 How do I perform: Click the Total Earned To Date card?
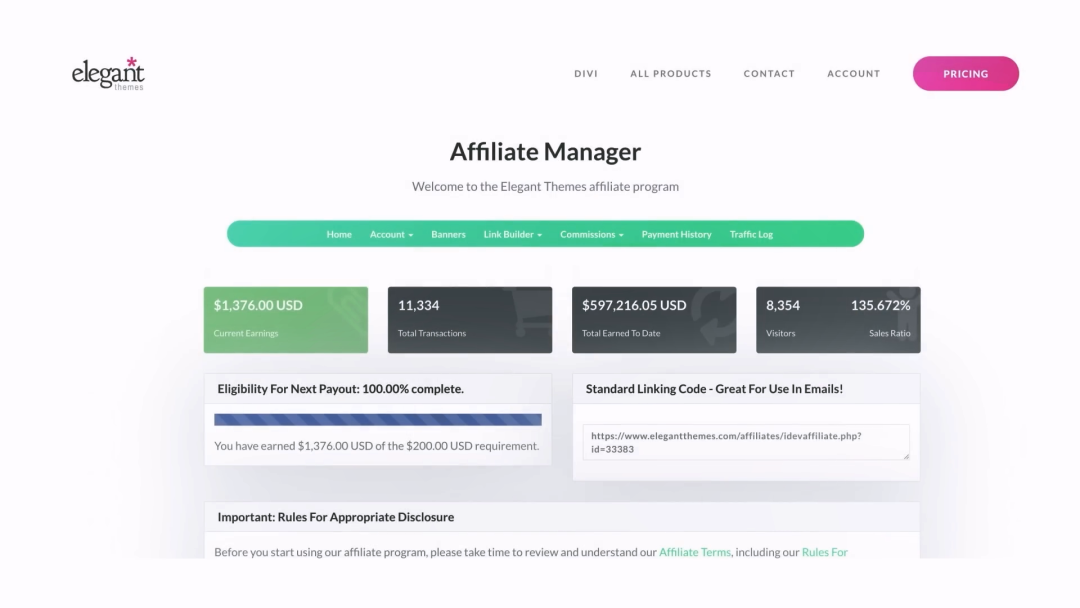tap(654, 320)
